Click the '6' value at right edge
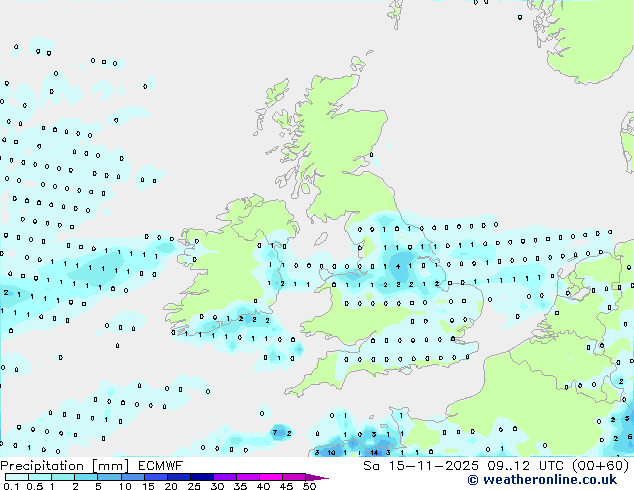634x490 pixels. point(630,437)
